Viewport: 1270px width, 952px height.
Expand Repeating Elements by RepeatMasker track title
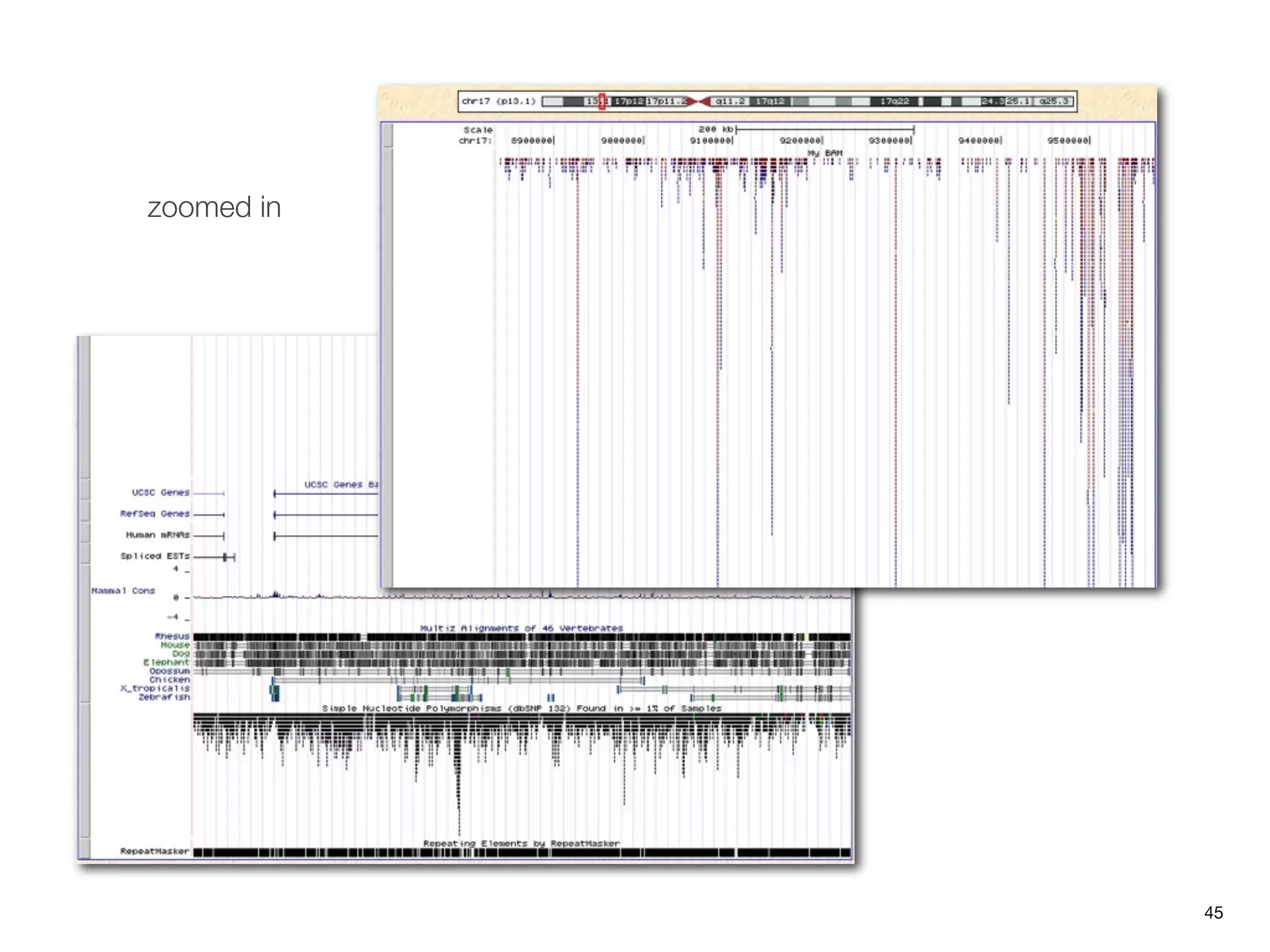point(521,843)
